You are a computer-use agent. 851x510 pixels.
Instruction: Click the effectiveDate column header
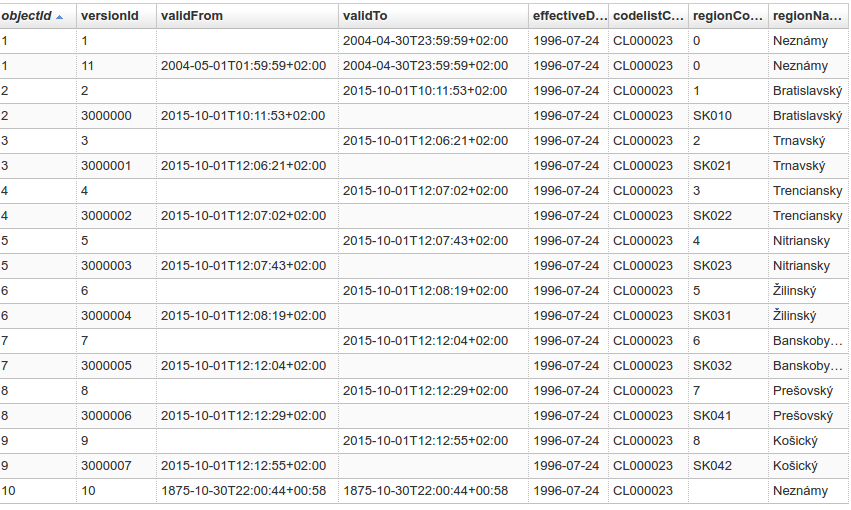coord(568,16)
